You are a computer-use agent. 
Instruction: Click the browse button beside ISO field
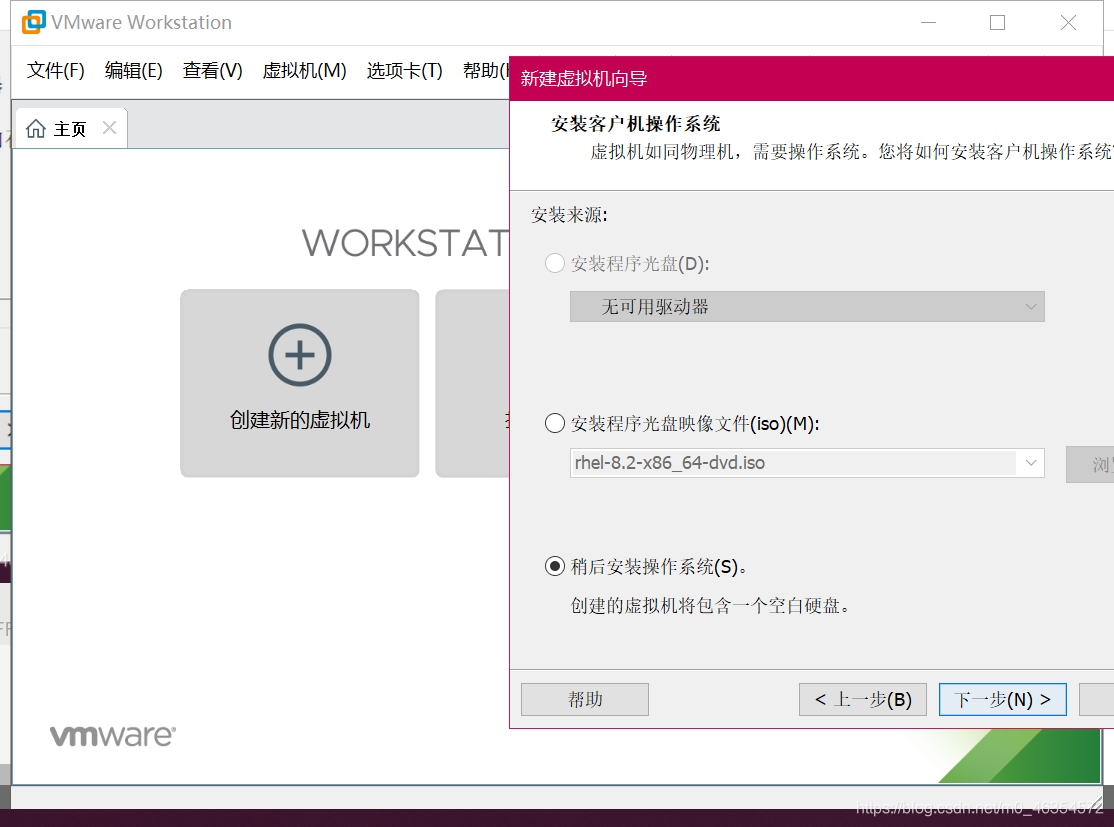click(x=1090, y=464)
